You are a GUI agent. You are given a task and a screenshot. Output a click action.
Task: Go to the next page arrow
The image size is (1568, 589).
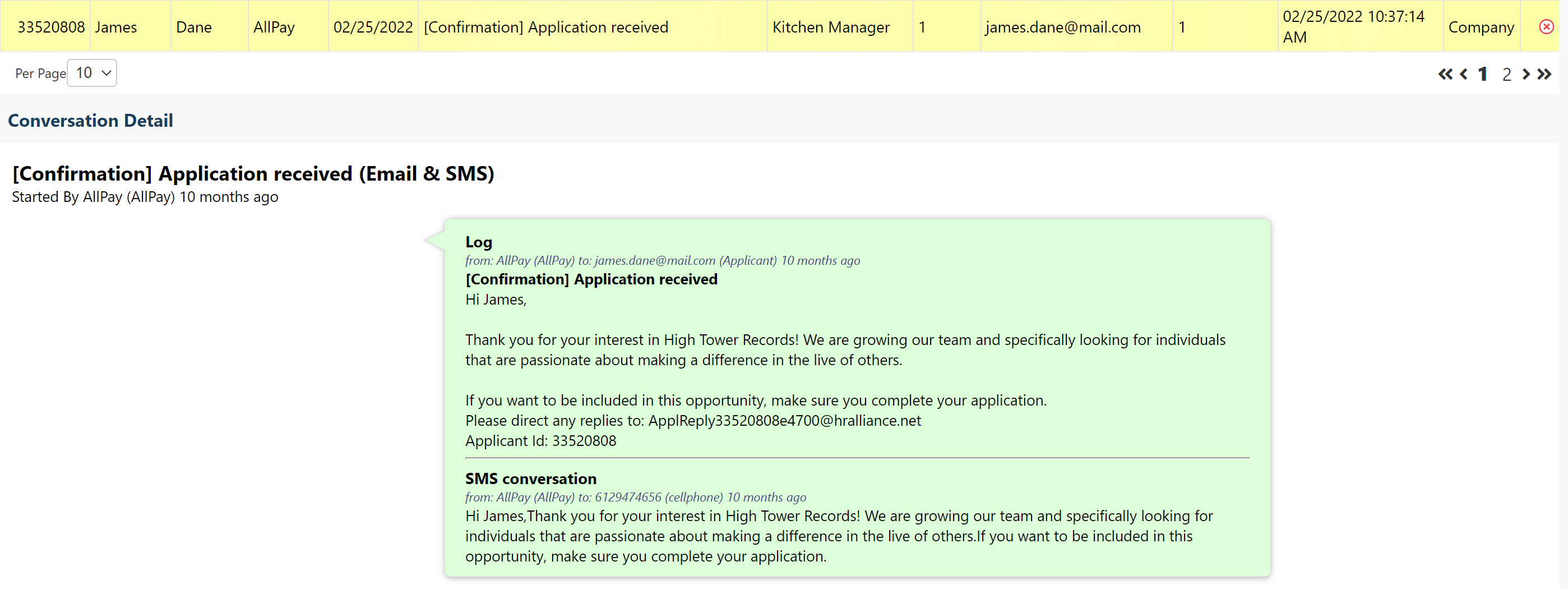(x=1526, y=74)
